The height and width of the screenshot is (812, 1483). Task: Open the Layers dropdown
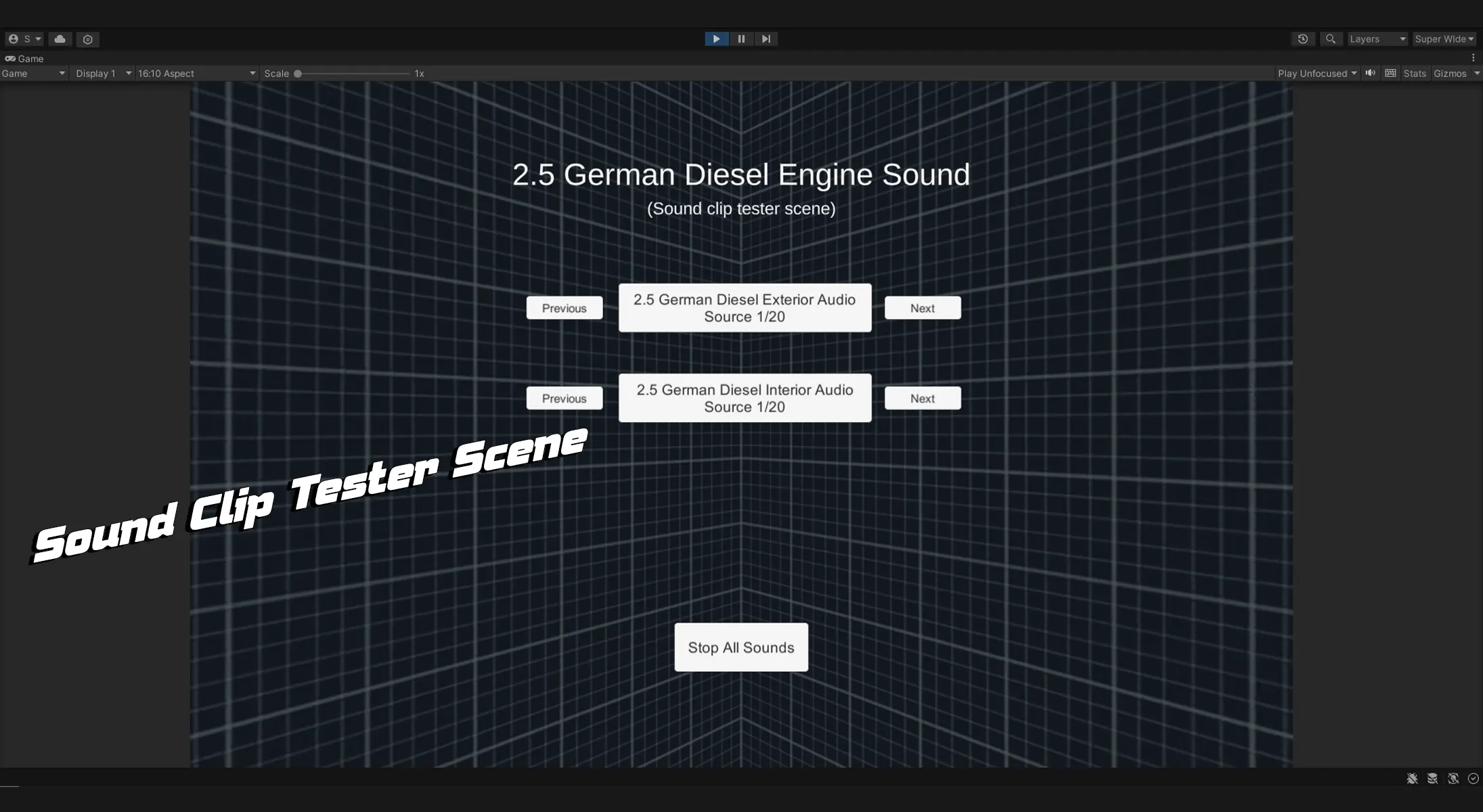coord(1377,39)
